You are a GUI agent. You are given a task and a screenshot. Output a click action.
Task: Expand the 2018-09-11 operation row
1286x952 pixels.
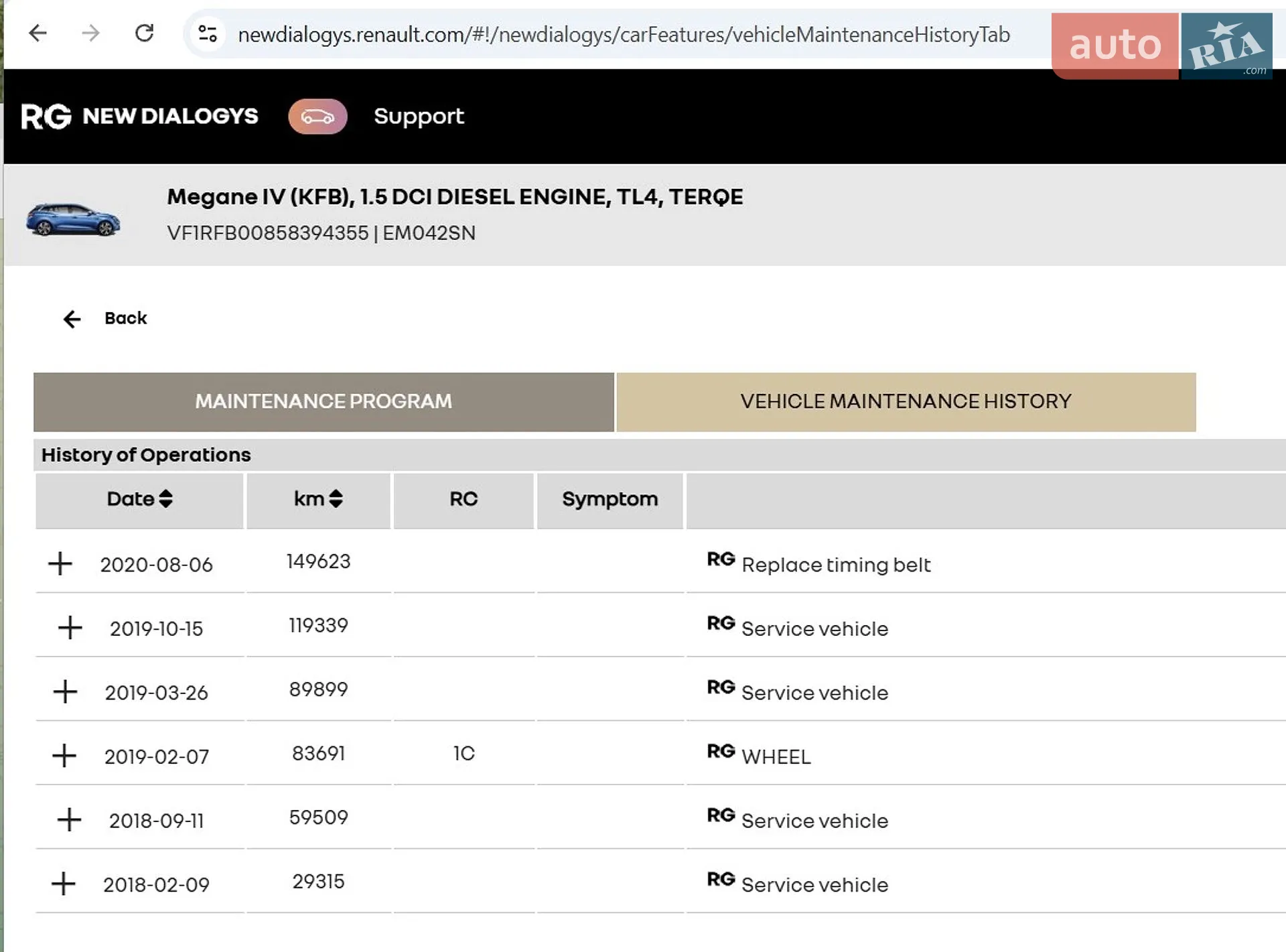69,819
